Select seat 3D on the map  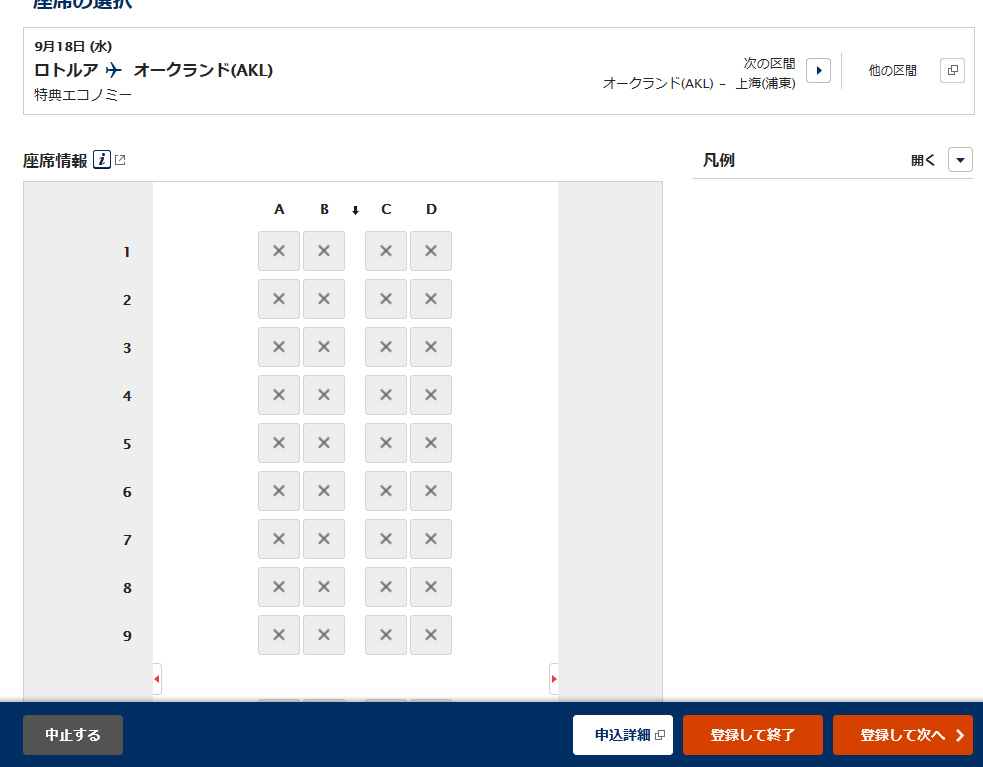point(431,347)
